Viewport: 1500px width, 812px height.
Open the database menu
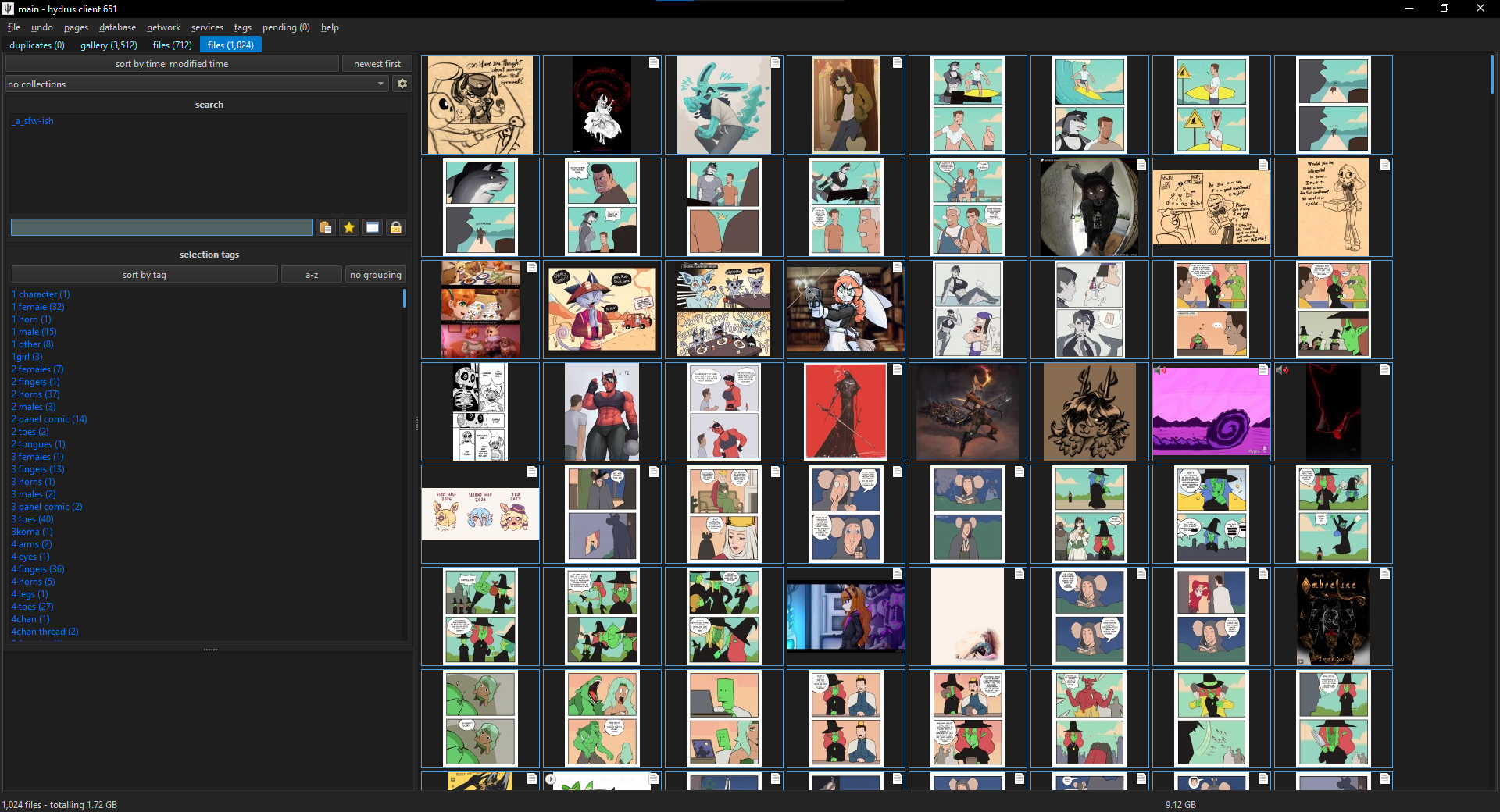(117, 27)
